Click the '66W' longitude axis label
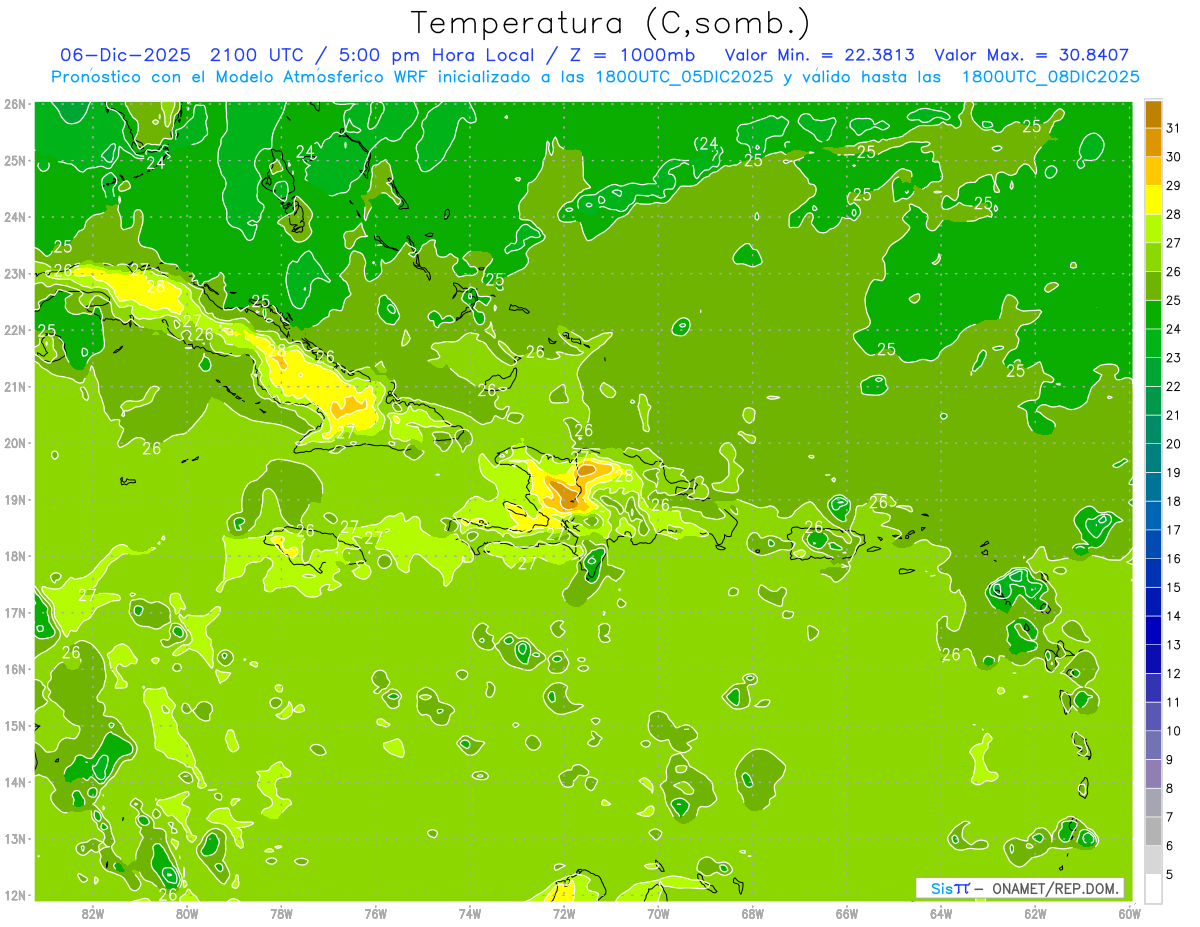Viewport: 1200px width, 927px height. click(x=847, y=913)
